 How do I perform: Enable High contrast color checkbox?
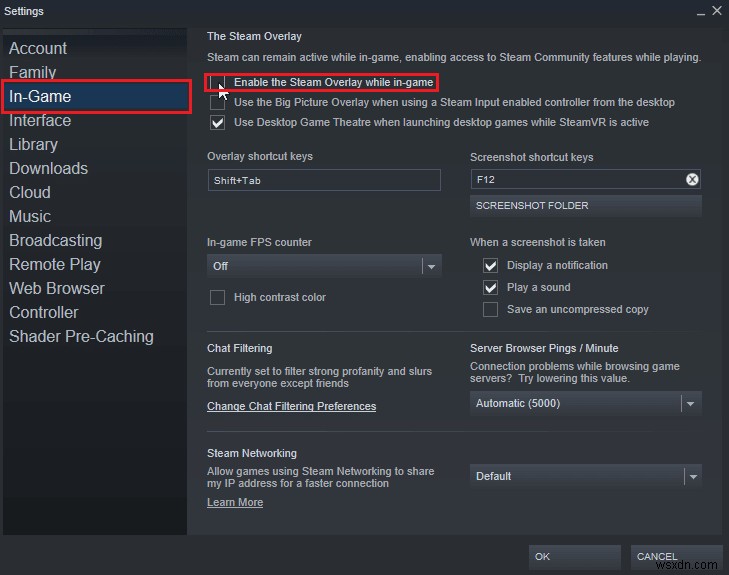217,297
